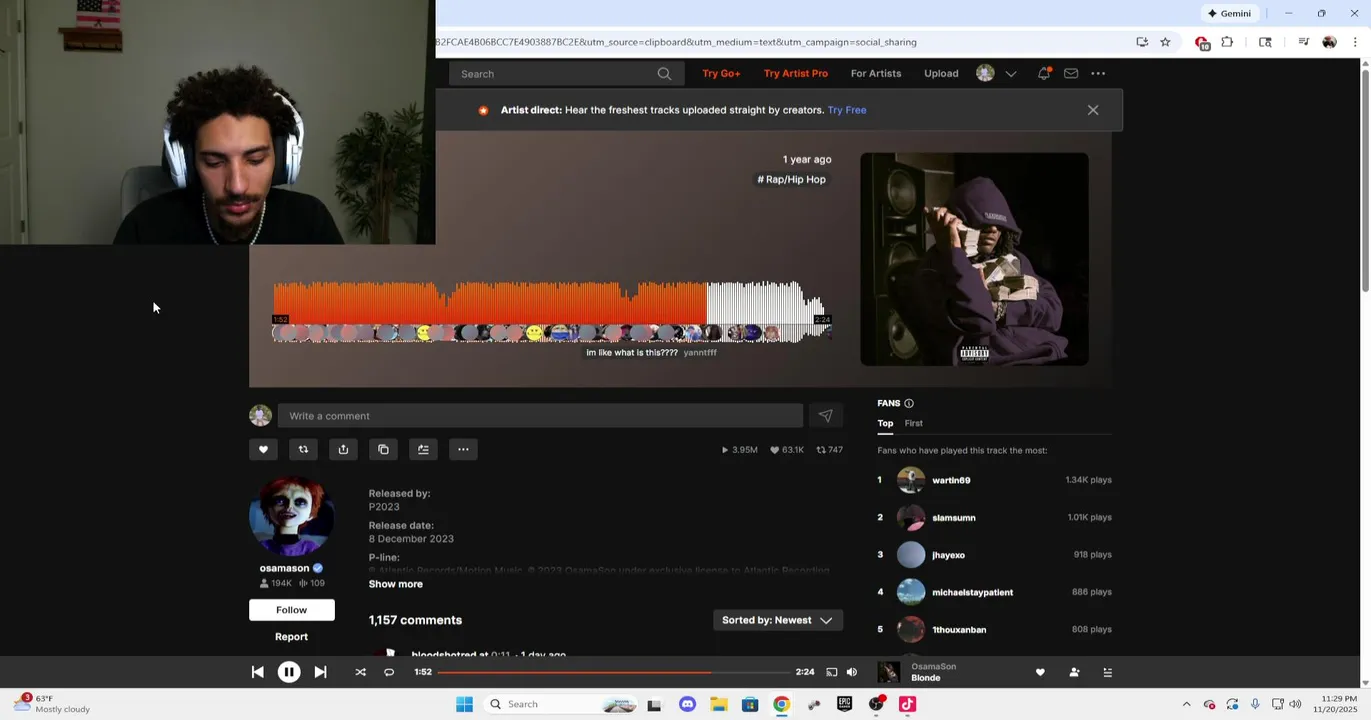The height and width of the screenshot is (720, 1371).
Task: Open the track's more options menu
Action: pos(463,449)
